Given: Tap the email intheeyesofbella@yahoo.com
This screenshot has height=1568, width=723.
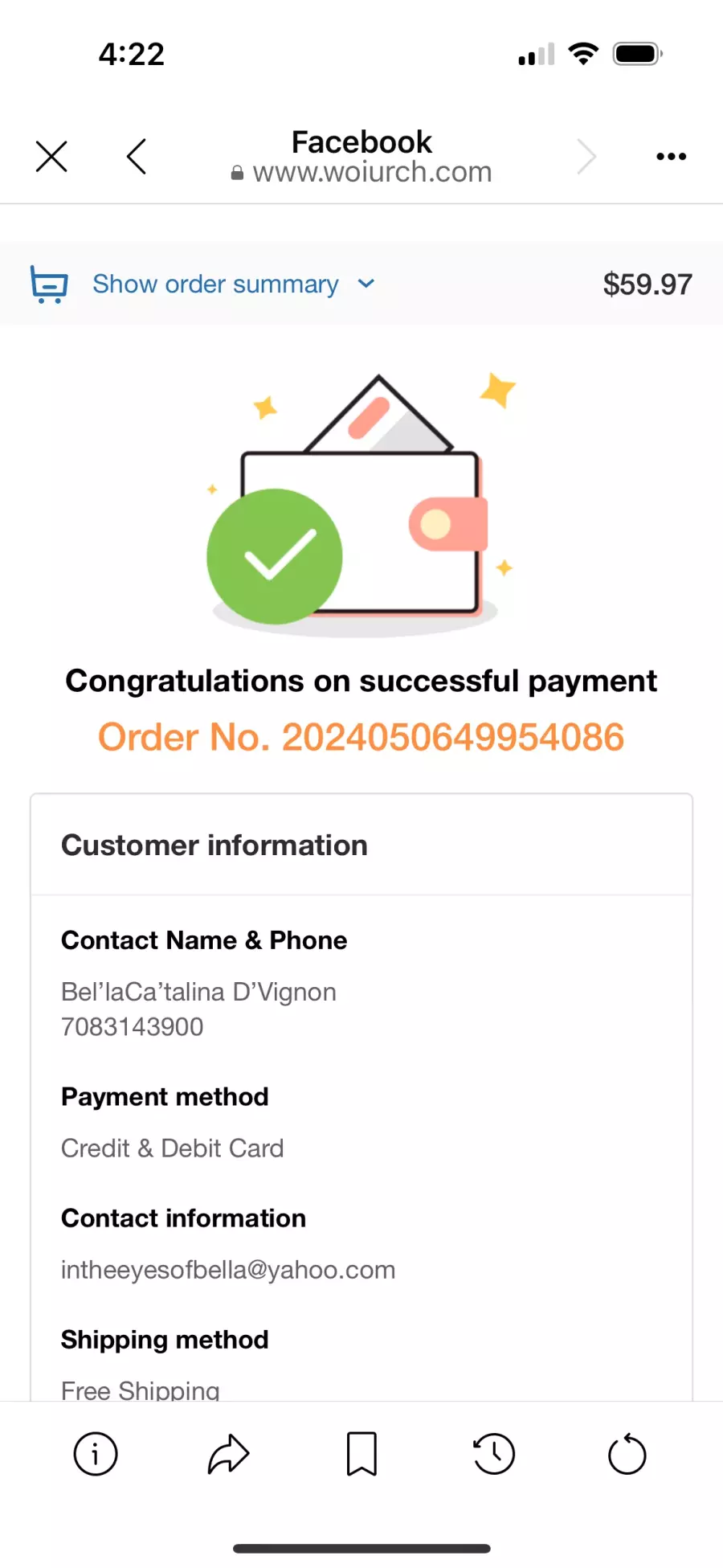Looking at the screenshot, I should pyautogui.click(x=228, y=1270).
